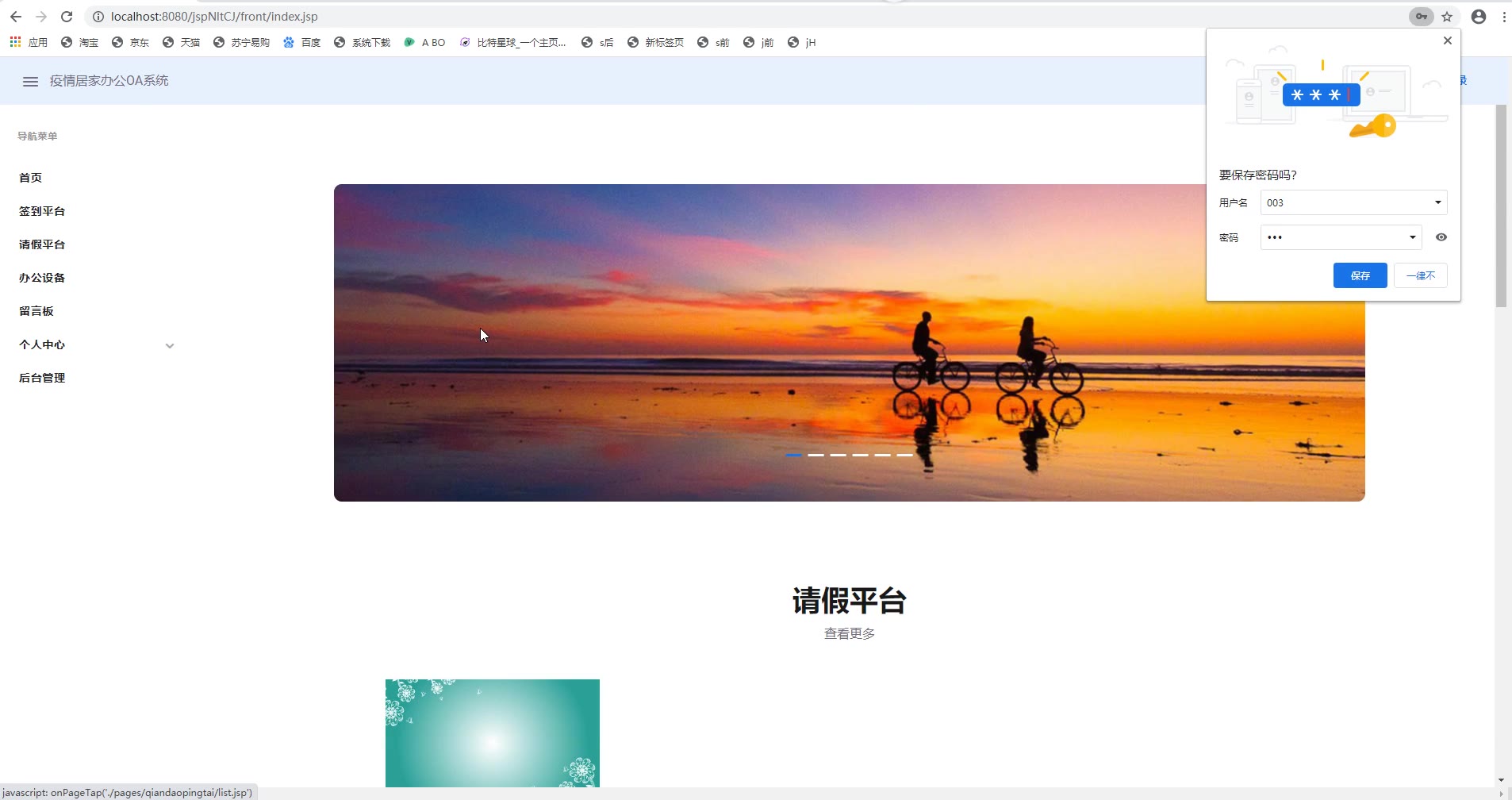Open the 天猫 bookmark
The height and width of the screenshot is (800, 1512).
tap(181, 42)
